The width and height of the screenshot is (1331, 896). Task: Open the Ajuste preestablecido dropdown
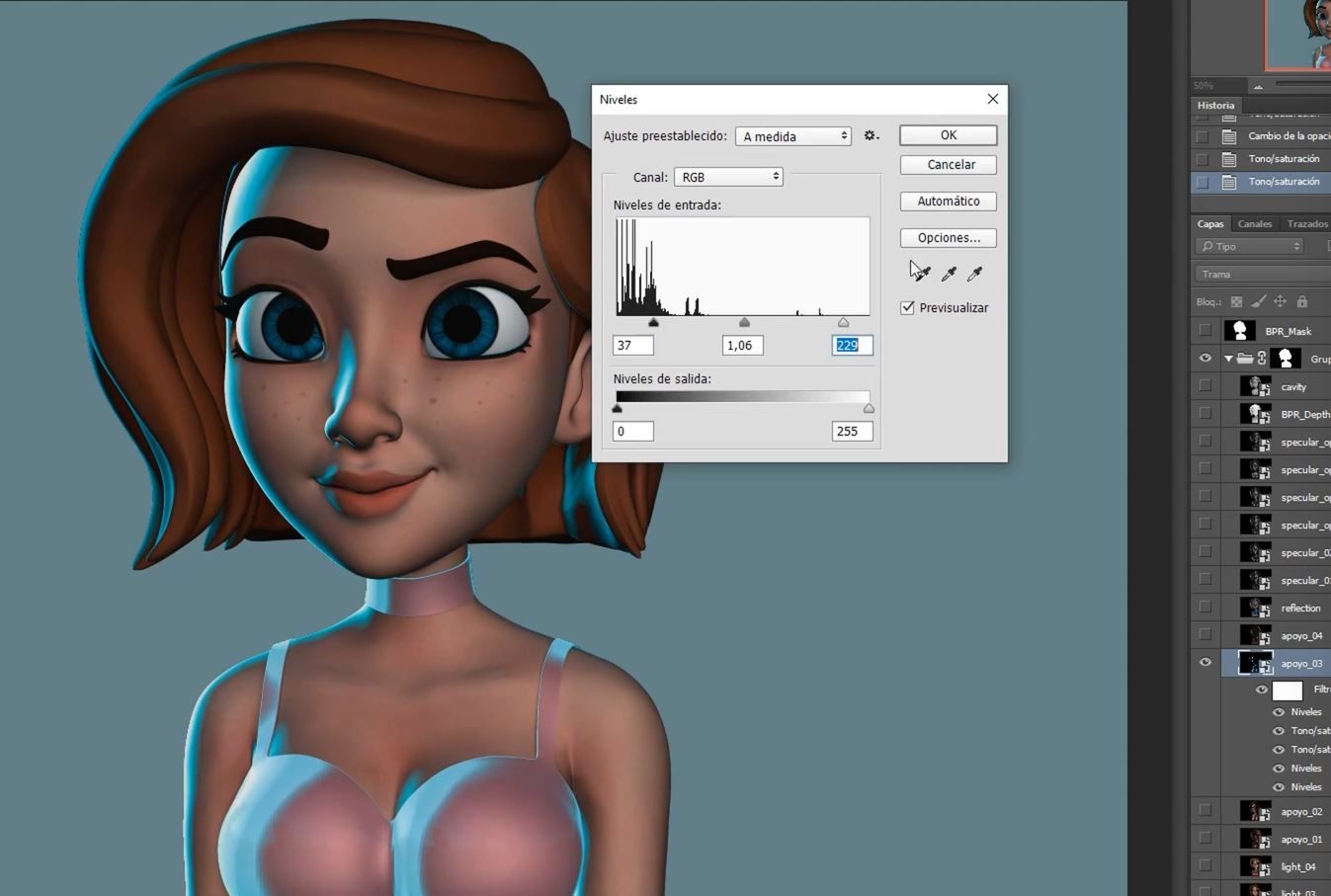click(793, 136)
